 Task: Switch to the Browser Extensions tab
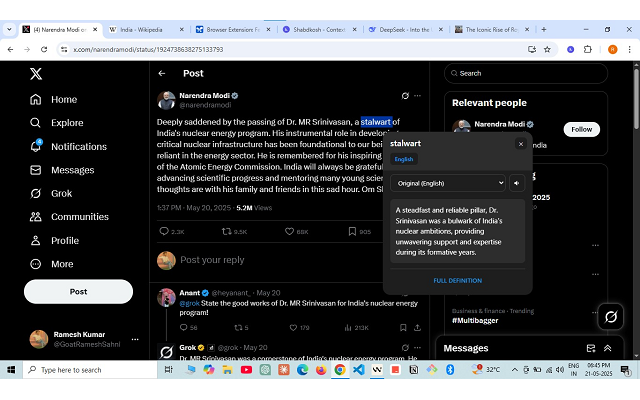coord(233,29)
